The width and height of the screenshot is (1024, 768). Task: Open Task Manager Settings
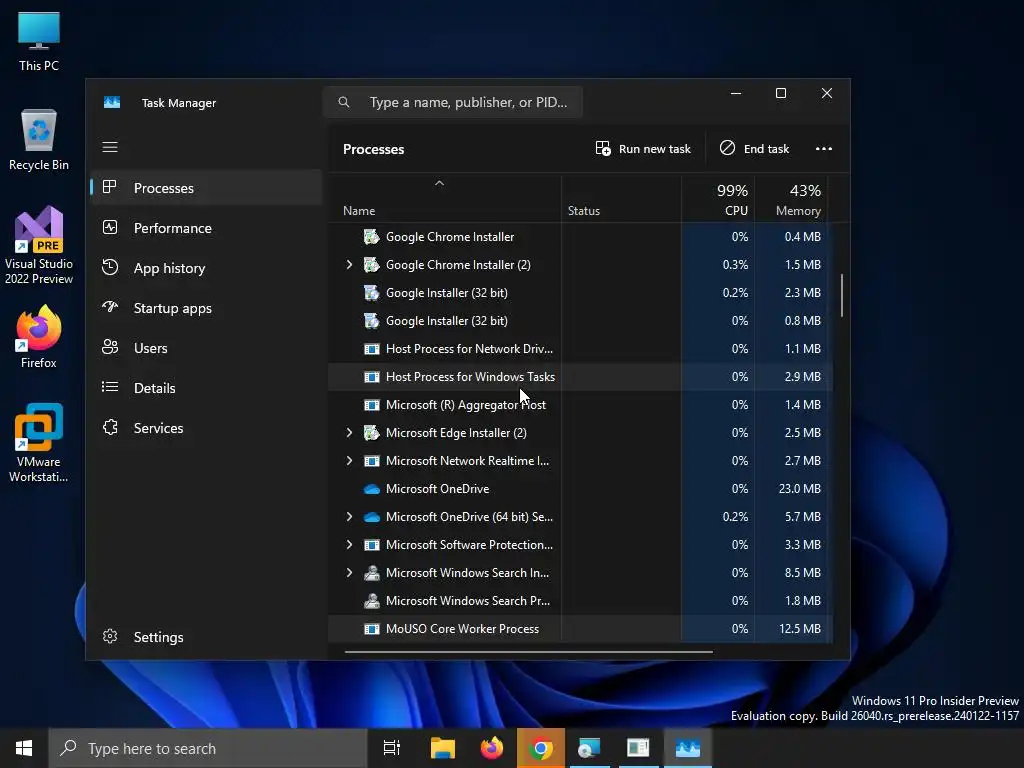(206, 637)
